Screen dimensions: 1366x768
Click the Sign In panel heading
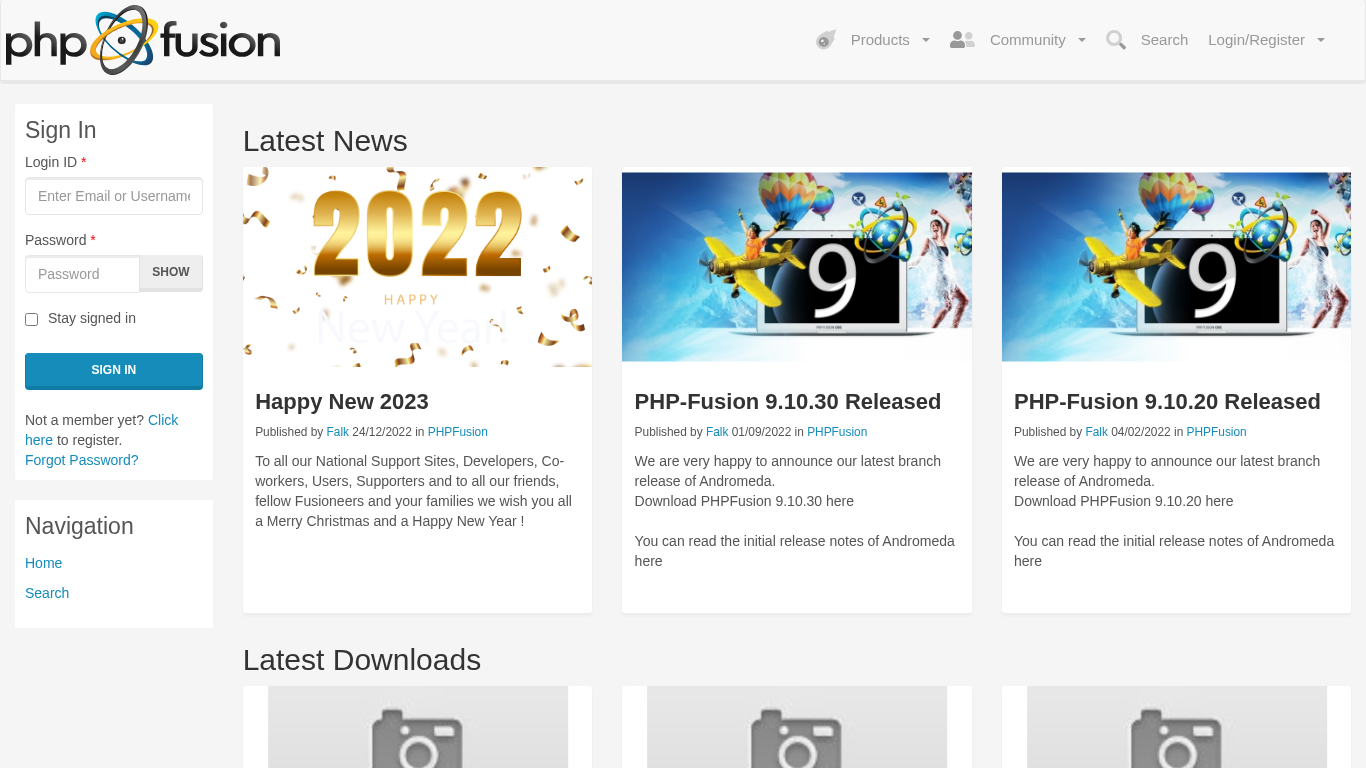[61, 130]
